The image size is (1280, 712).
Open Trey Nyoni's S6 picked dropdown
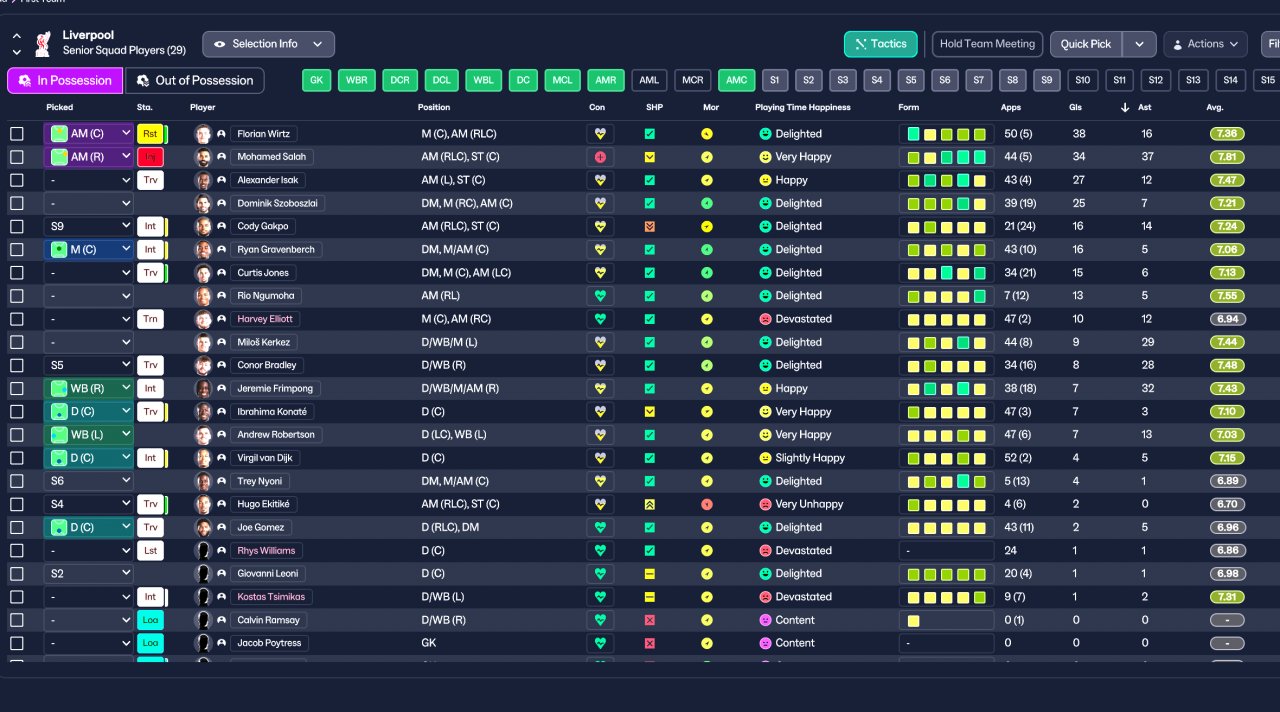[x=89, y=481]
